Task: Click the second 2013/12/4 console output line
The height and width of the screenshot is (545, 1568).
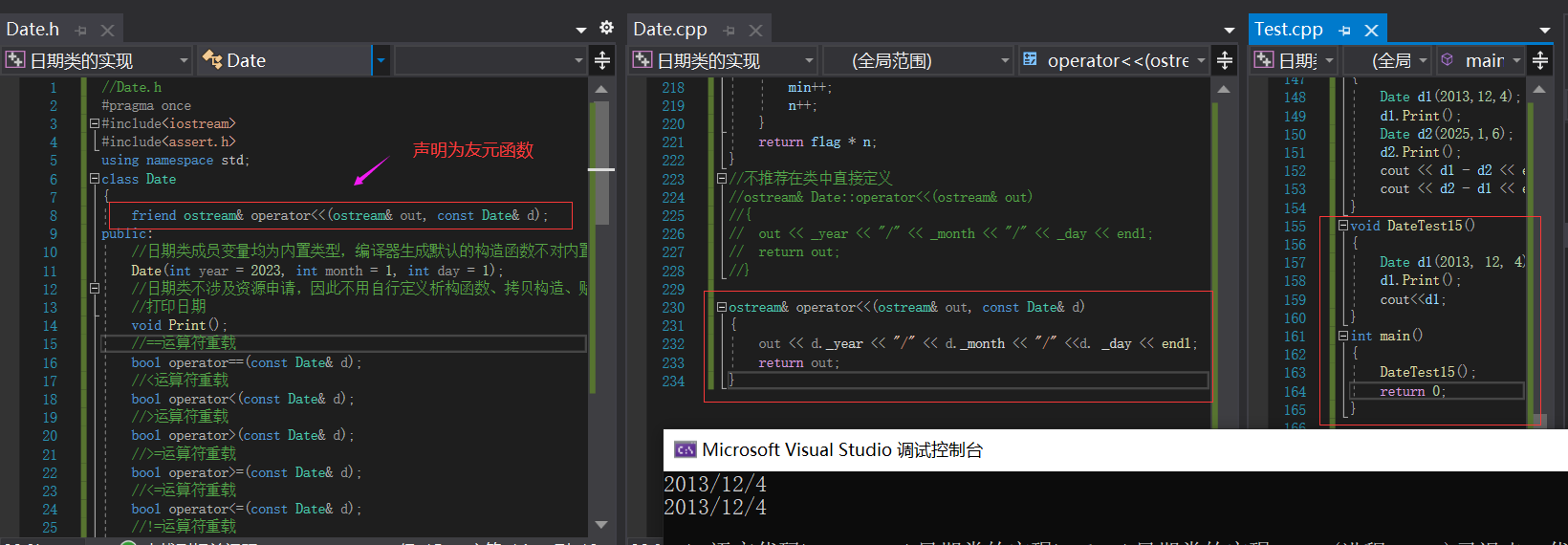Action: coord(714,507)
